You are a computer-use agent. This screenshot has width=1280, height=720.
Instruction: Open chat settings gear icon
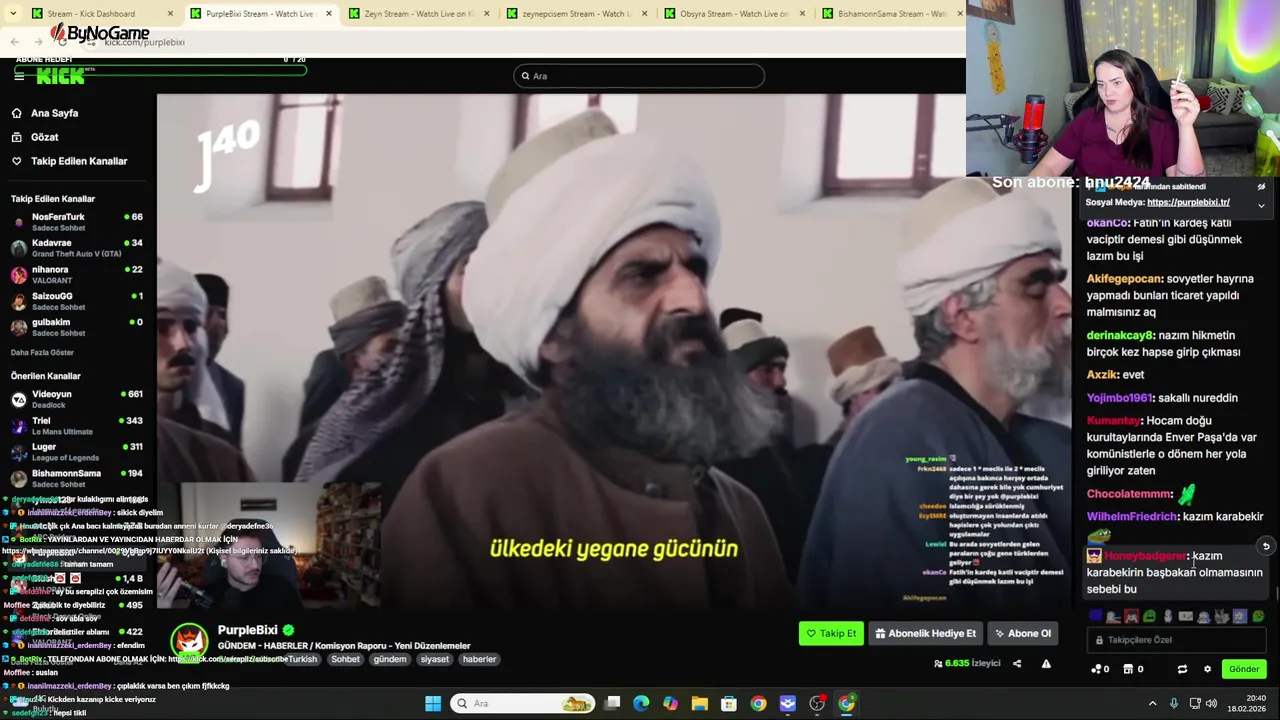[1207, 669]
